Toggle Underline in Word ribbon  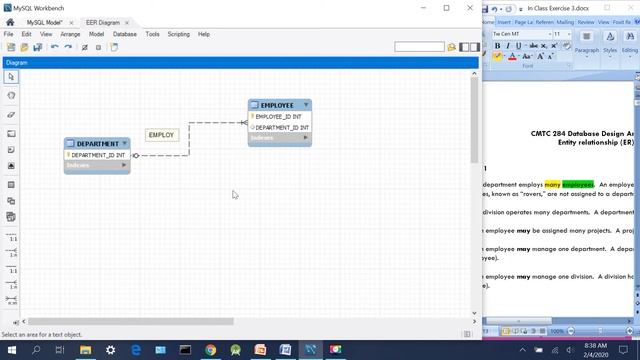pos(518,46)
